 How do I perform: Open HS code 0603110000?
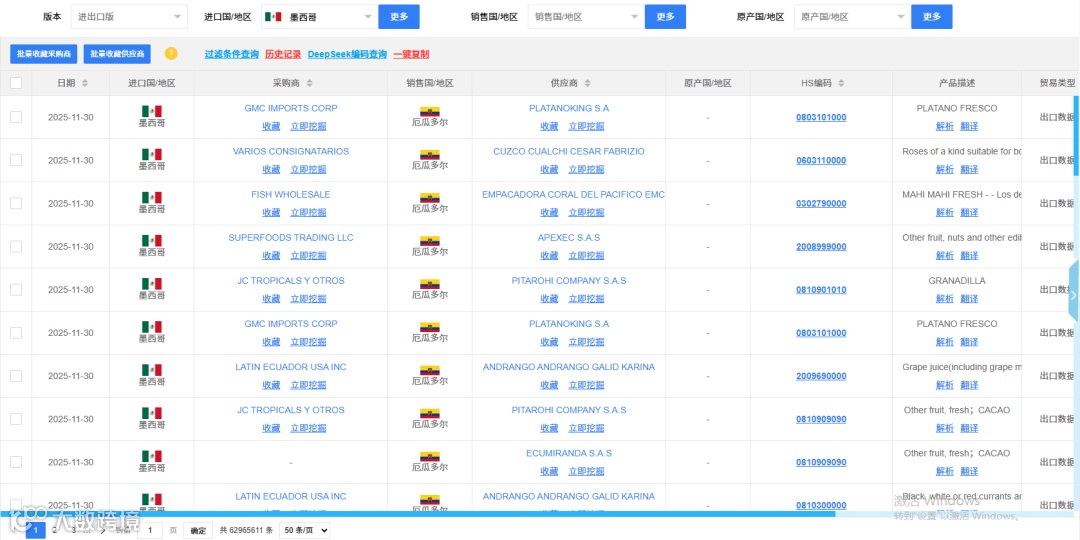(x=821, y=160)
